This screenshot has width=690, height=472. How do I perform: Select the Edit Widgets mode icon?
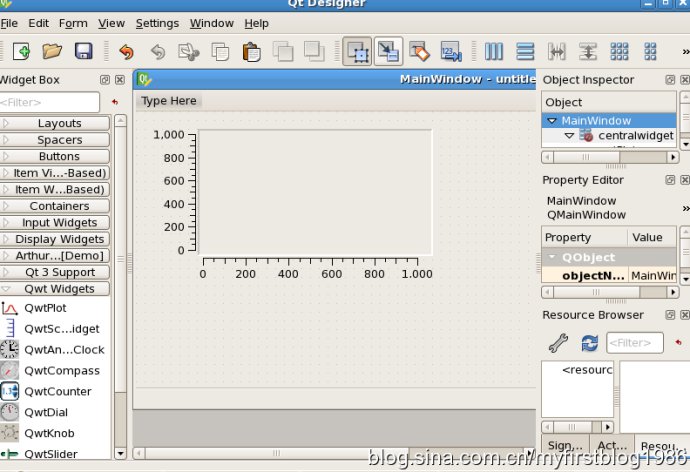(x=357, y=51)
